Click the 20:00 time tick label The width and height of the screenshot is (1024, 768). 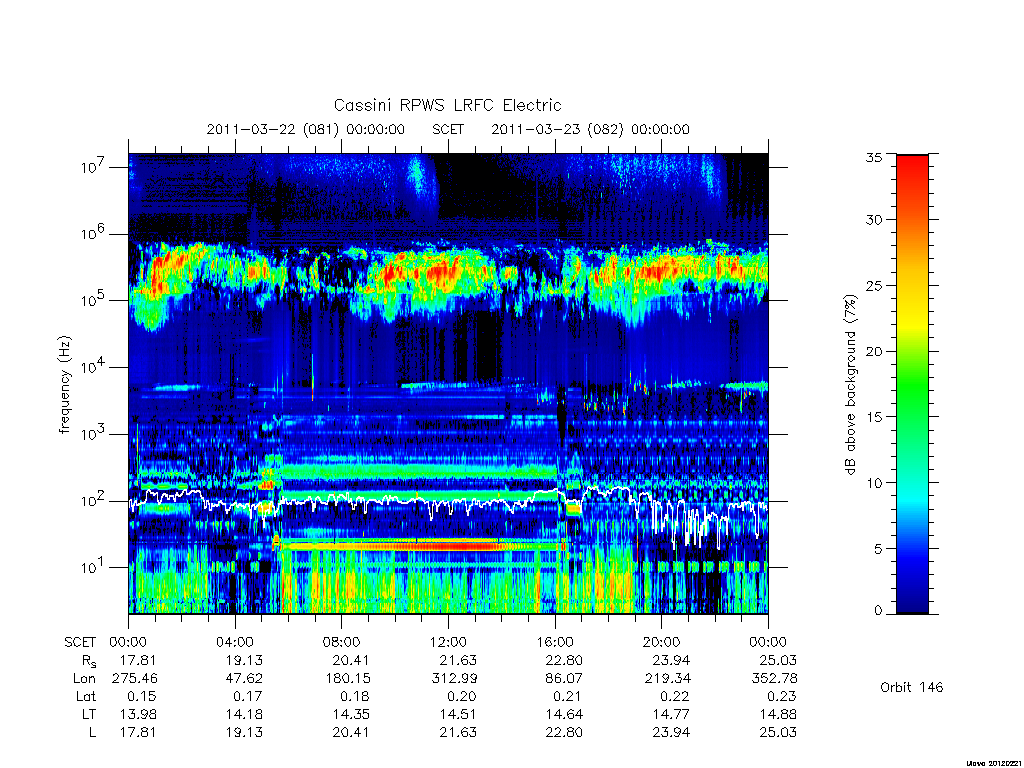(x=662, y=642)
